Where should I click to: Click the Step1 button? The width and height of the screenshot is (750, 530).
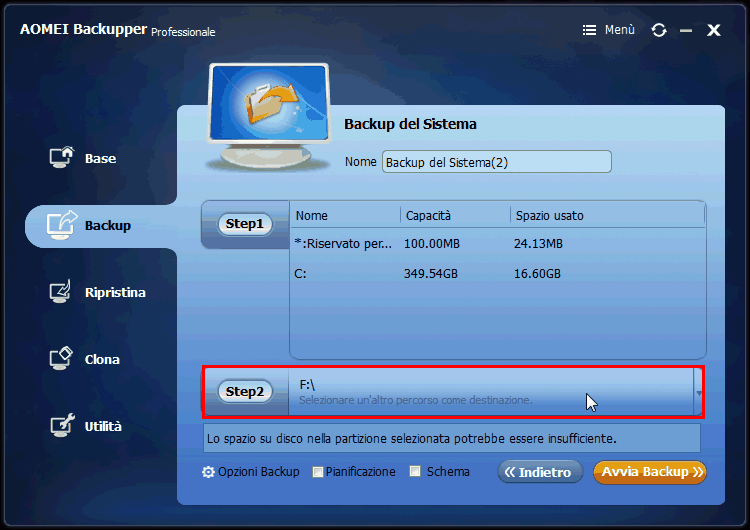point(245,224)
